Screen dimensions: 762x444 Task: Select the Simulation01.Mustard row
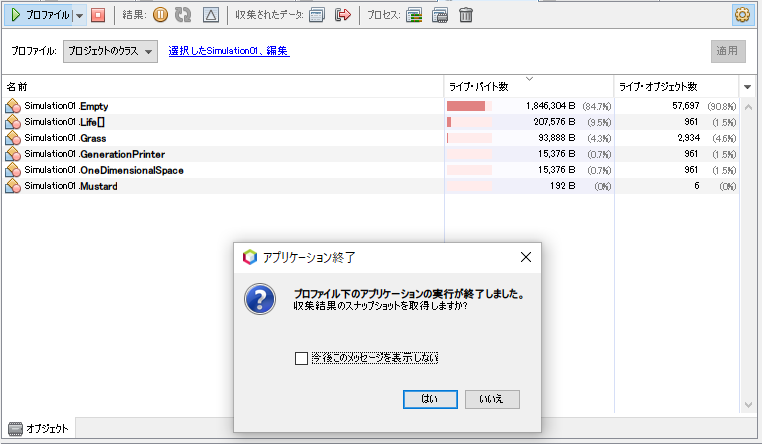370,186
